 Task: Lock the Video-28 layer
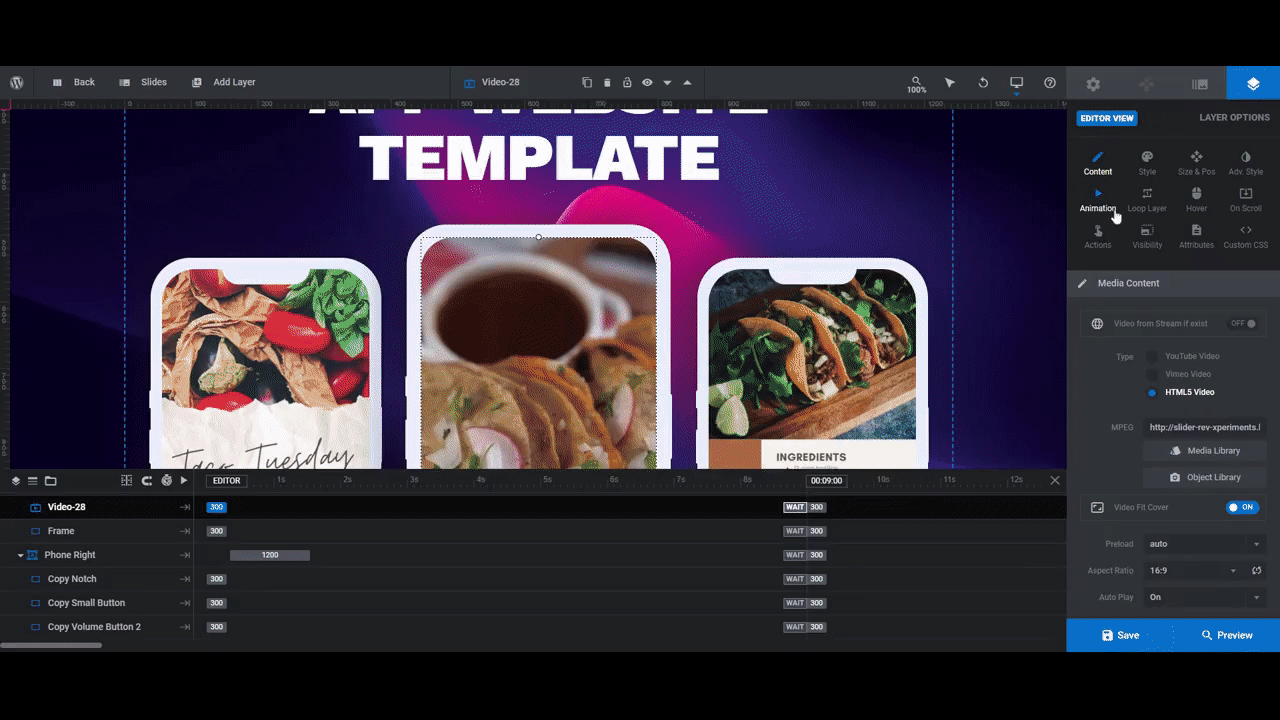pos(627,82)
